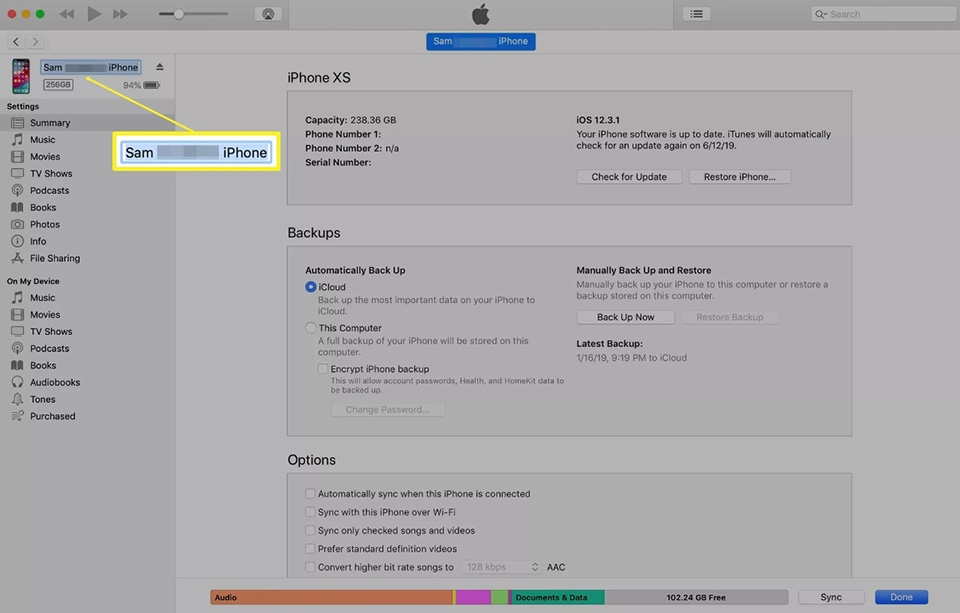
Task: Click the Restore Backup button
Action: (729, 317)
